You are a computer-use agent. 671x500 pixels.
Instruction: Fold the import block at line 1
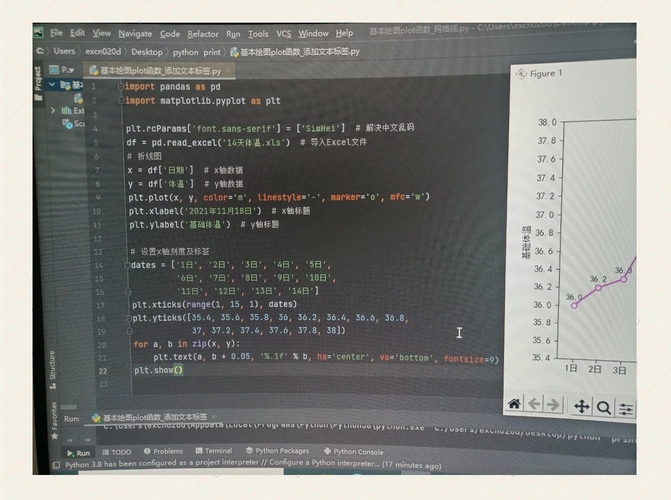[x=121, y=87]
